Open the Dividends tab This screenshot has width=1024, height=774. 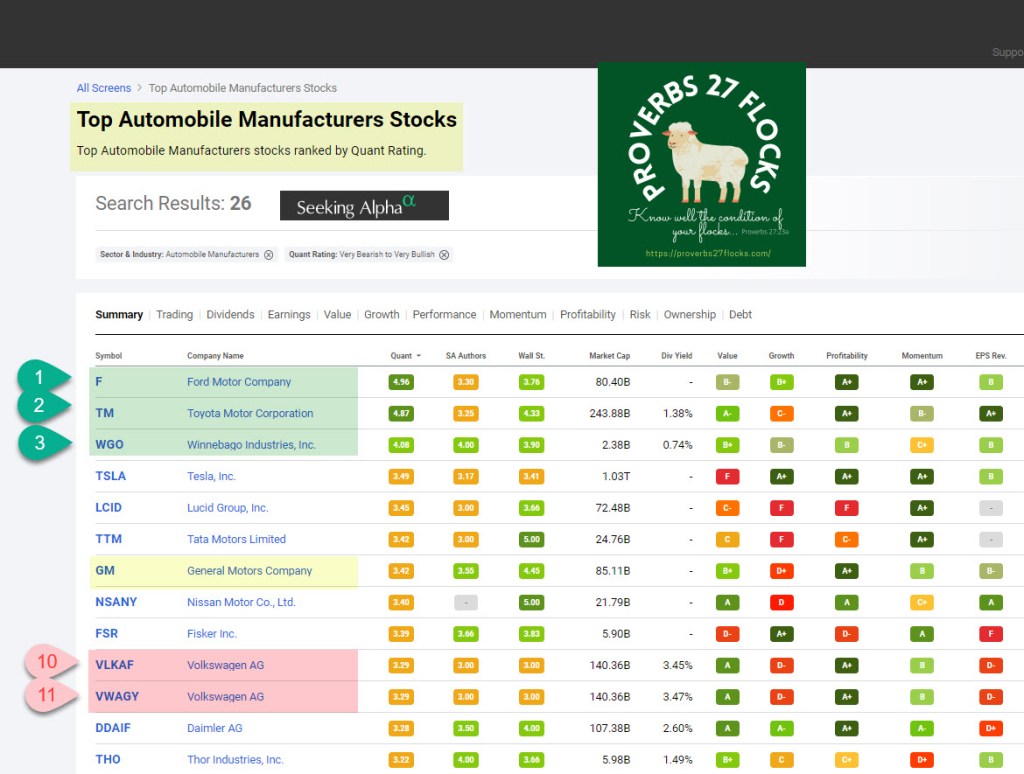[x=230, y=315]
